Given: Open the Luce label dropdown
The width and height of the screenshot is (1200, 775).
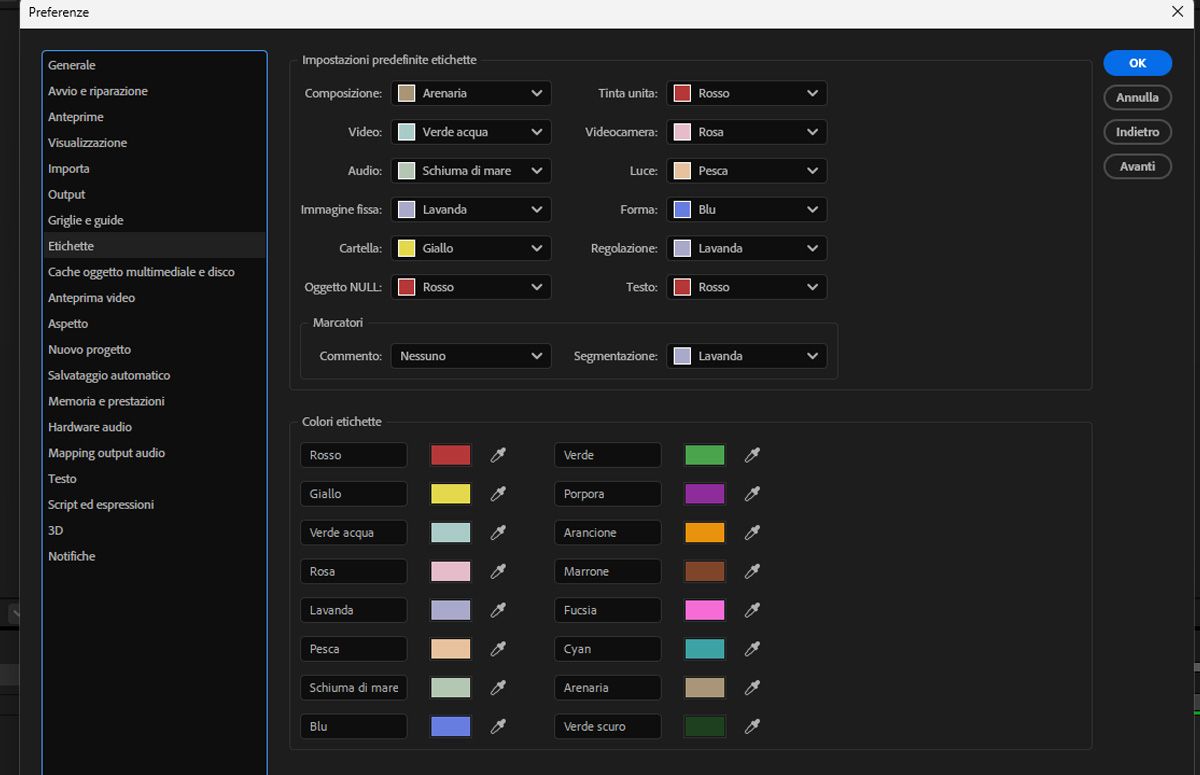Looking at the screenshot, I should point(747,171).
